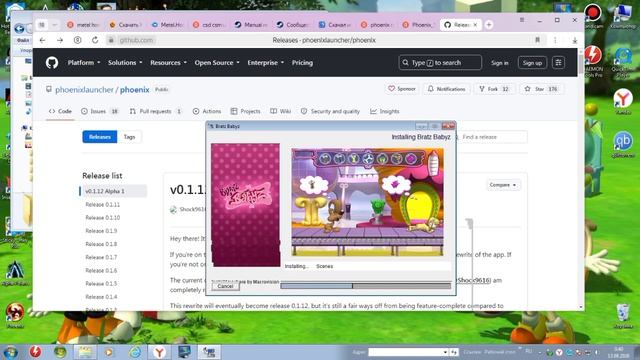Open the Internet Explorer taskbar icon
640x360 pixels.
pos(135,352)
